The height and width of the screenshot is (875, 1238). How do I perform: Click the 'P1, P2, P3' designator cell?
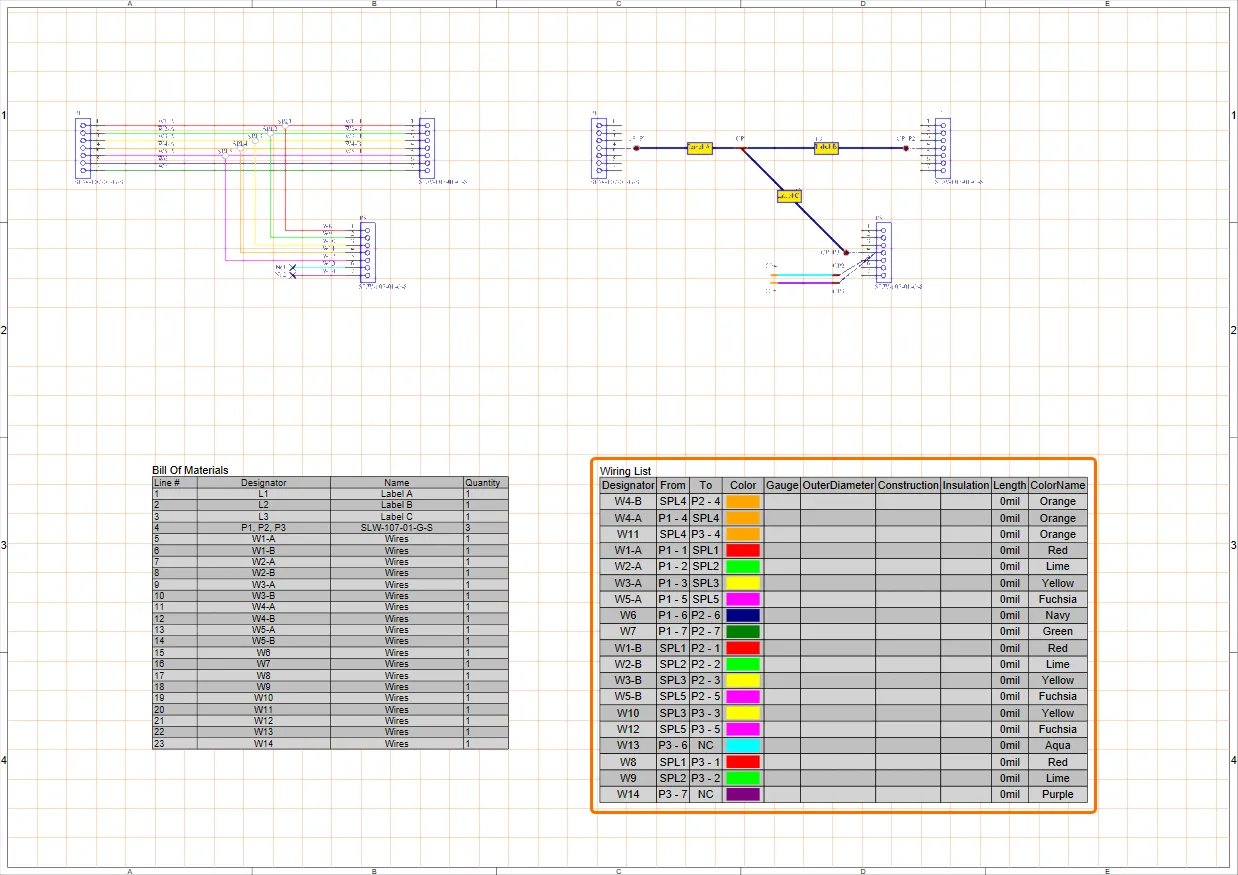point(264,527)
